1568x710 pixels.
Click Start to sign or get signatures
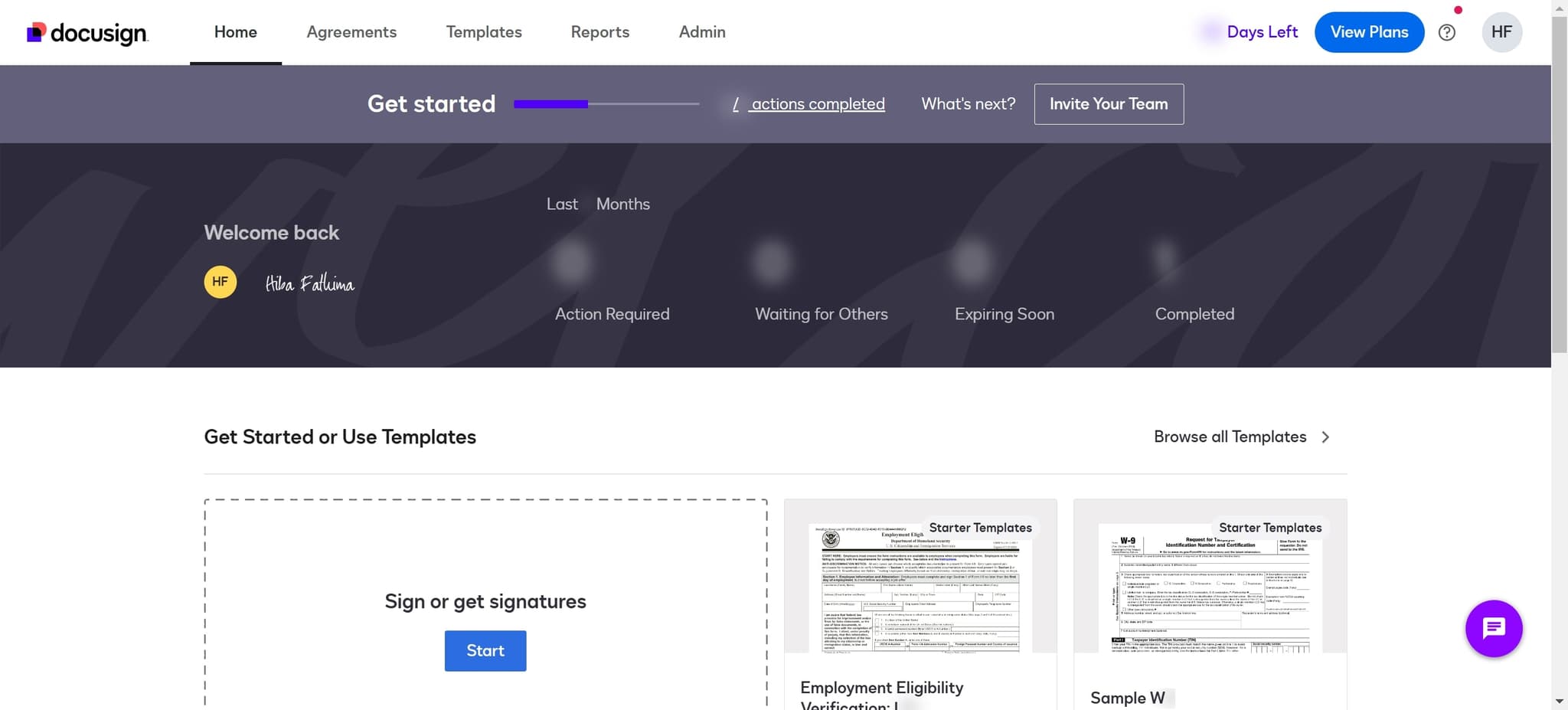click(485, 650)
